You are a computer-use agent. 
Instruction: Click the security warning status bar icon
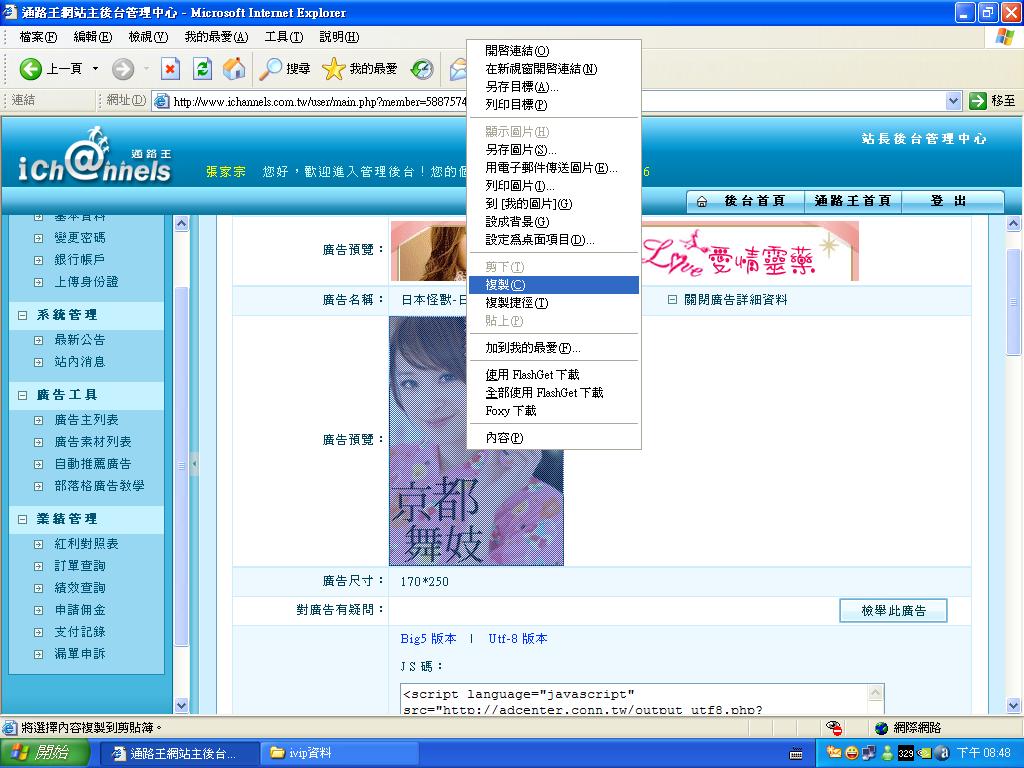[x=833, y=728]
